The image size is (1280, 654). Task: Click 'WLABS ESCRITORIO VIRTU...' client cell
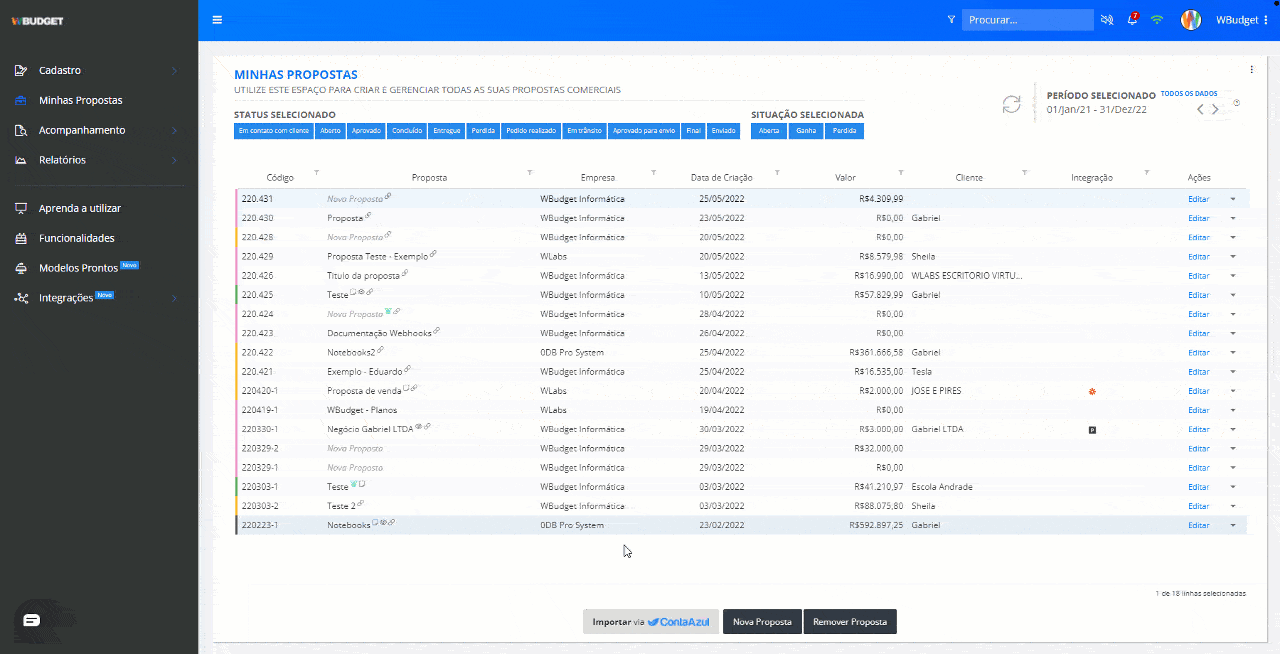[x=967, y=276]
